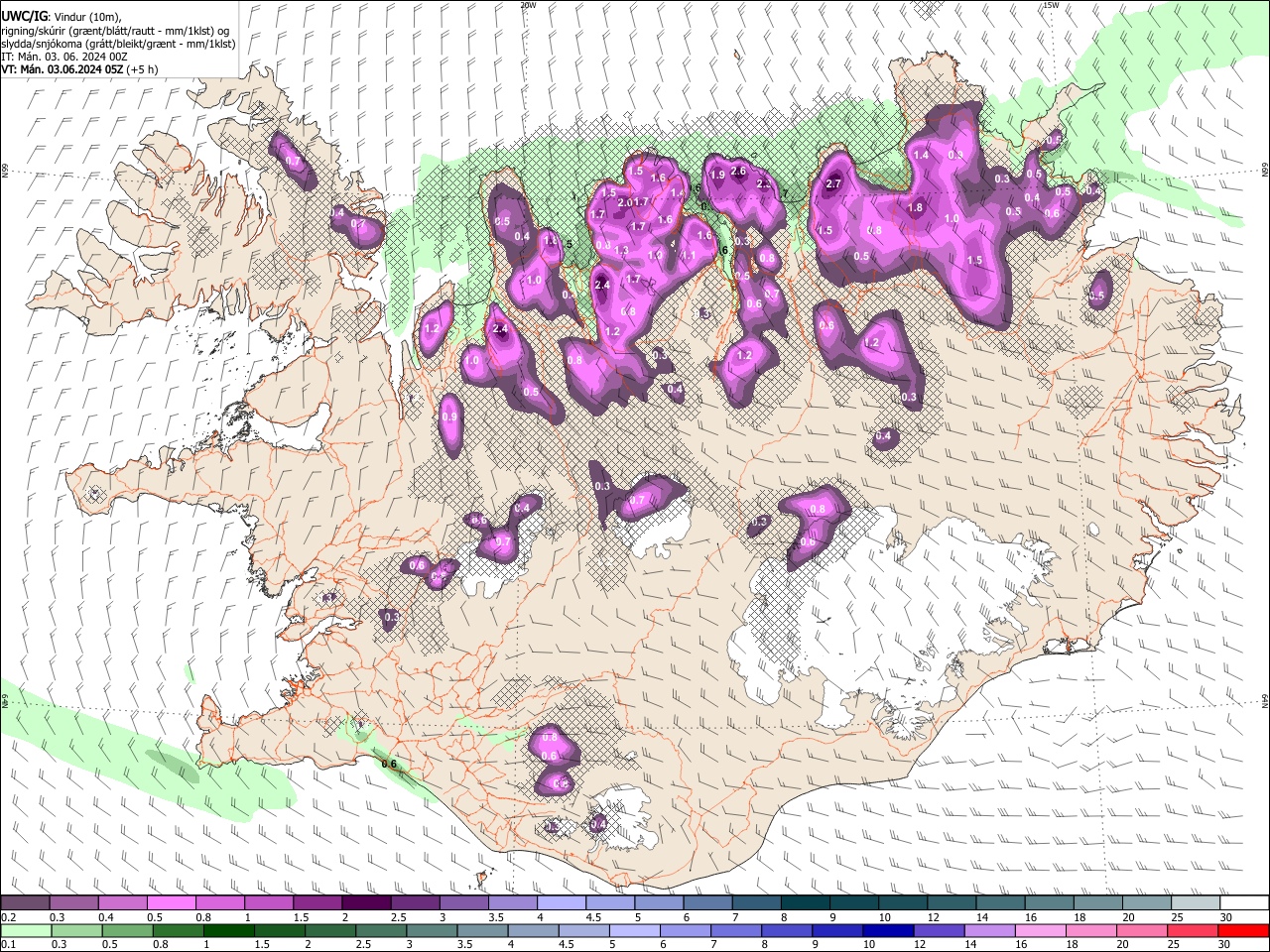Click the 'VT: Mán. 03.06.2024 05Z' valid time text

[62, 69]
